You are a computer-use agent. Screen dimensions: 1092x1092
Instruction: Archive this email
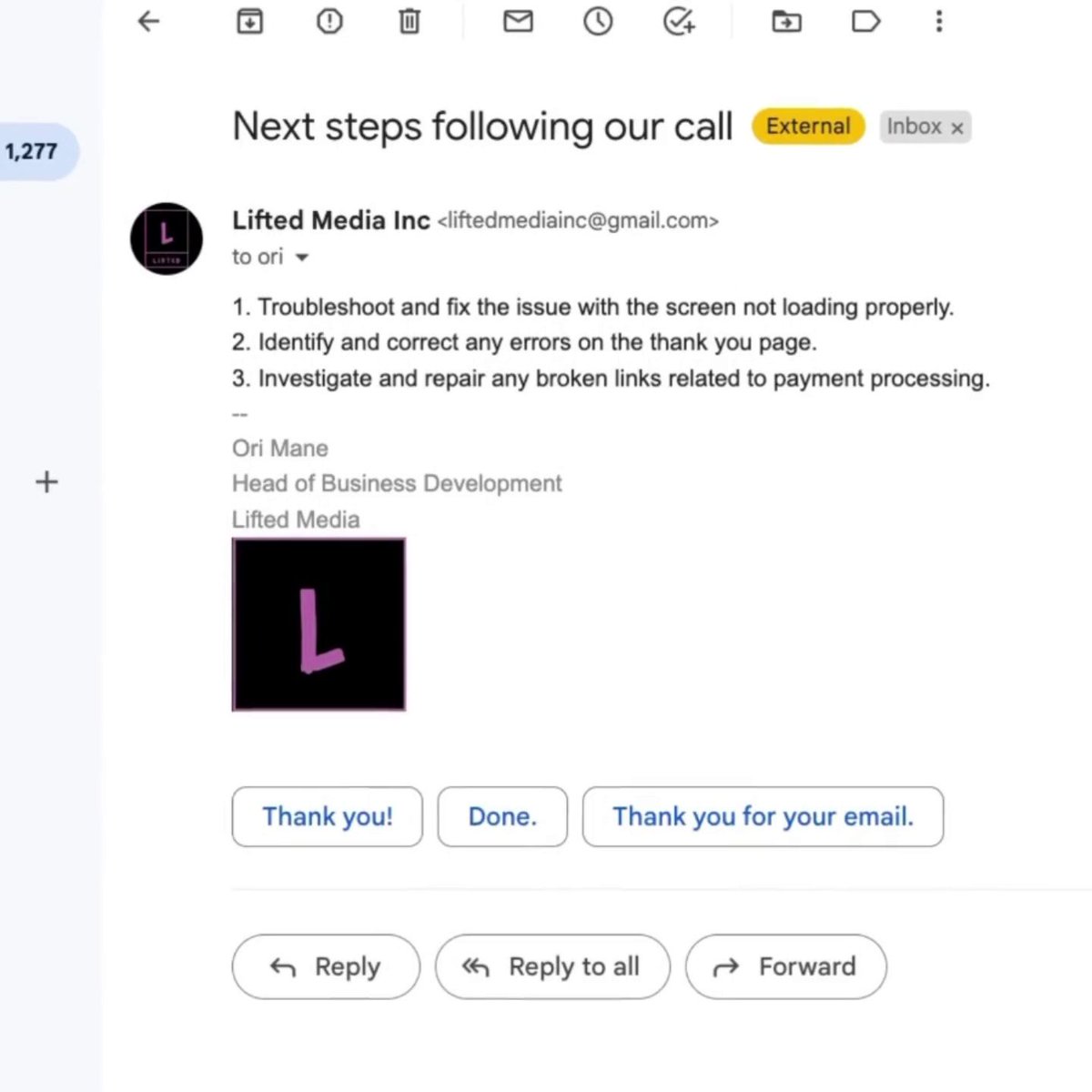click(x=249, y=21)
